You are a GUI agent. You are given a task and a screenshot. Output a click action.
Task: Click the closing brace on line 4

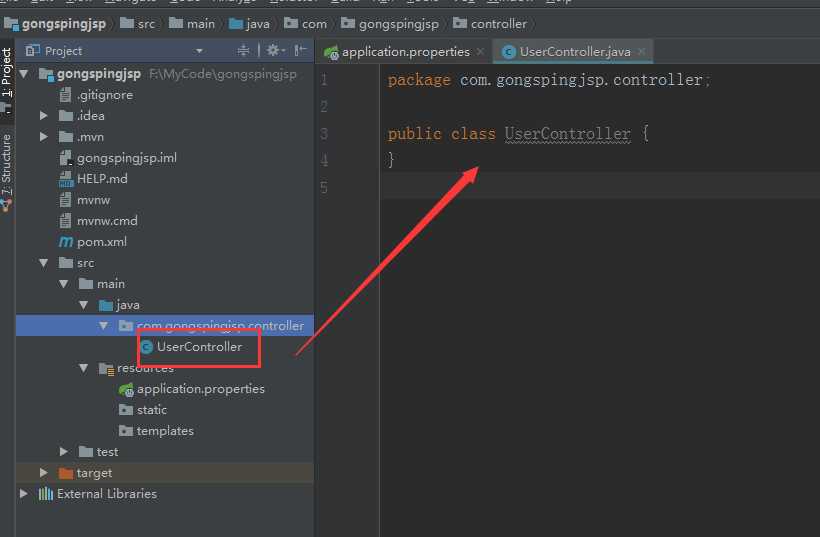pos(391,159)
